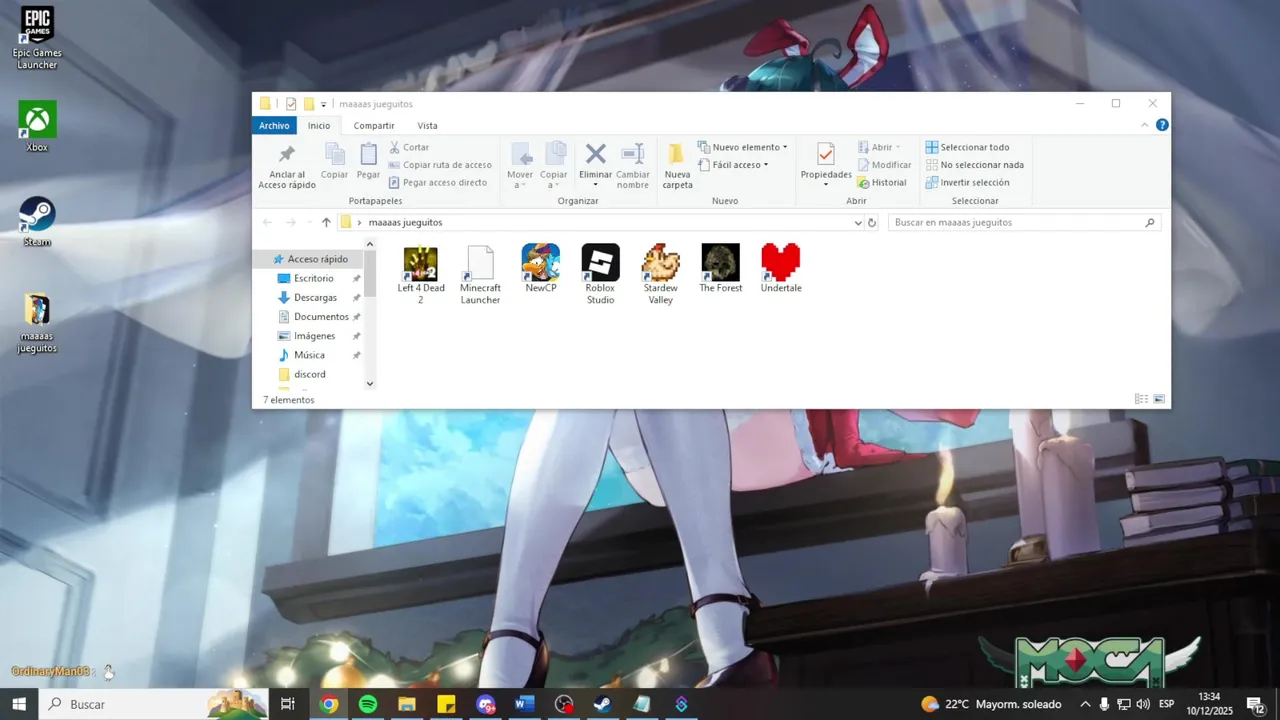
Task: Click the Copiar clipboard icon in ribbon
Action: click(x=334, y=154)
